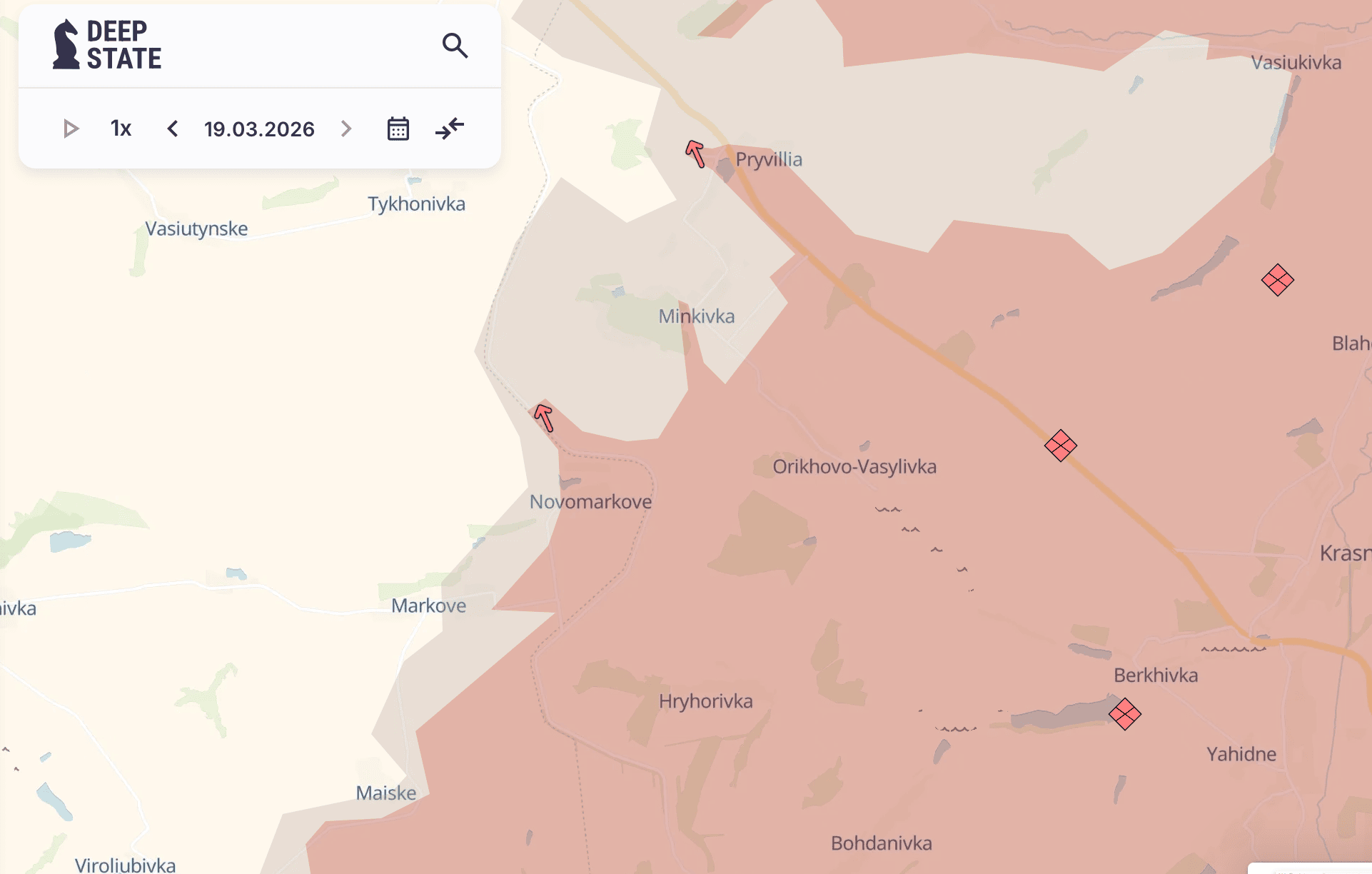
Task: Click the Bohdanivka settlement label
Action: click(881, 843)
